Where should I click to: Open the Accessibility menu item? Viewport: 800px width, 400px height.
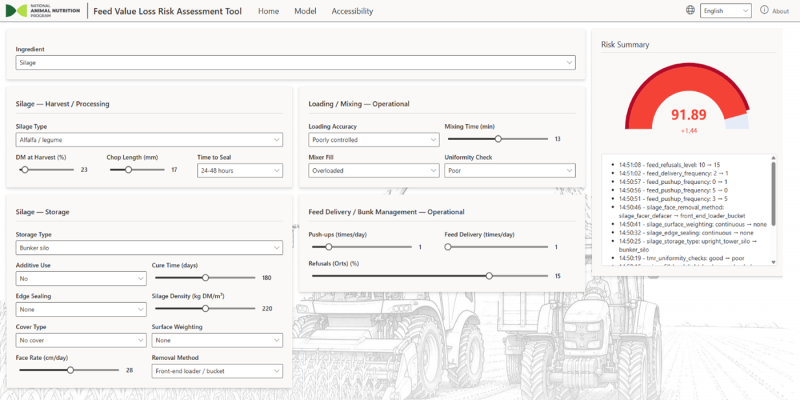[x=352, y=11]
